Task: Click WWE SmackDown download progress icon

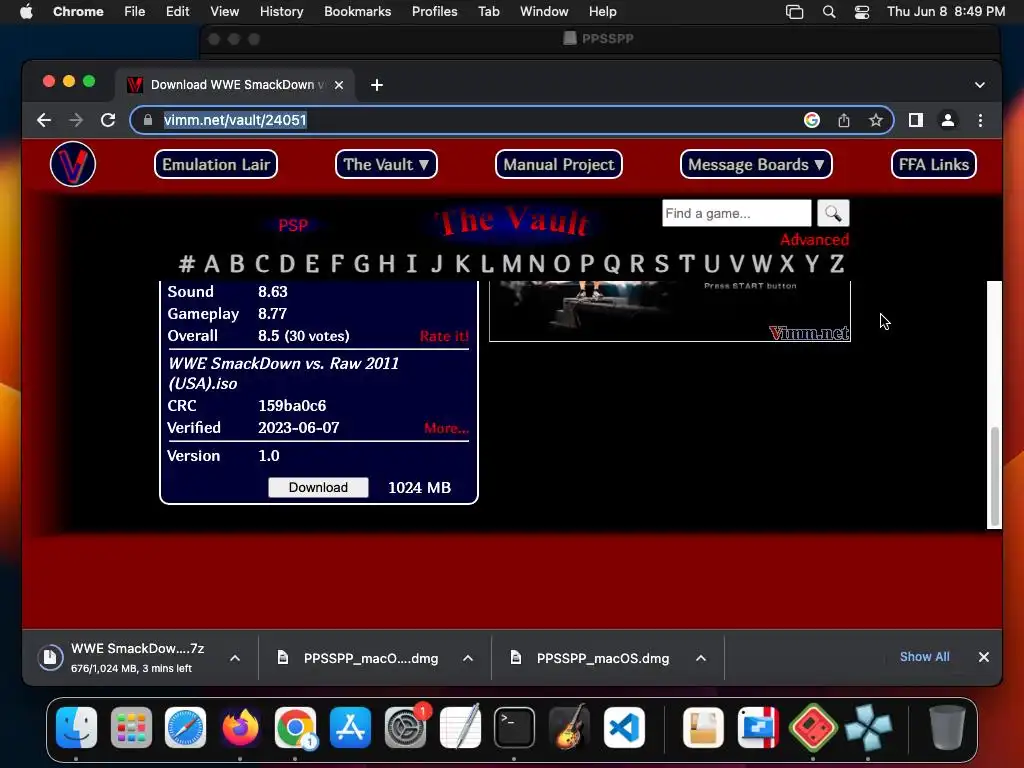Action: 50,658
